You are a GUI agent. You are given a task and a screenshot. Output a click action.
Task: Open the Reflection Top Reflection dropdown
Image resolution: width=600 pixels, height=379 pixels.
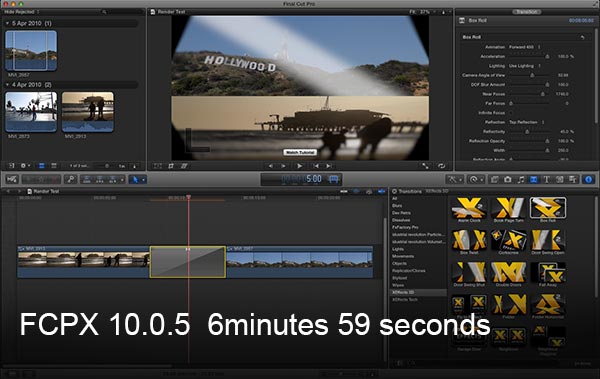pyautogui.click(x=526, y=122)
